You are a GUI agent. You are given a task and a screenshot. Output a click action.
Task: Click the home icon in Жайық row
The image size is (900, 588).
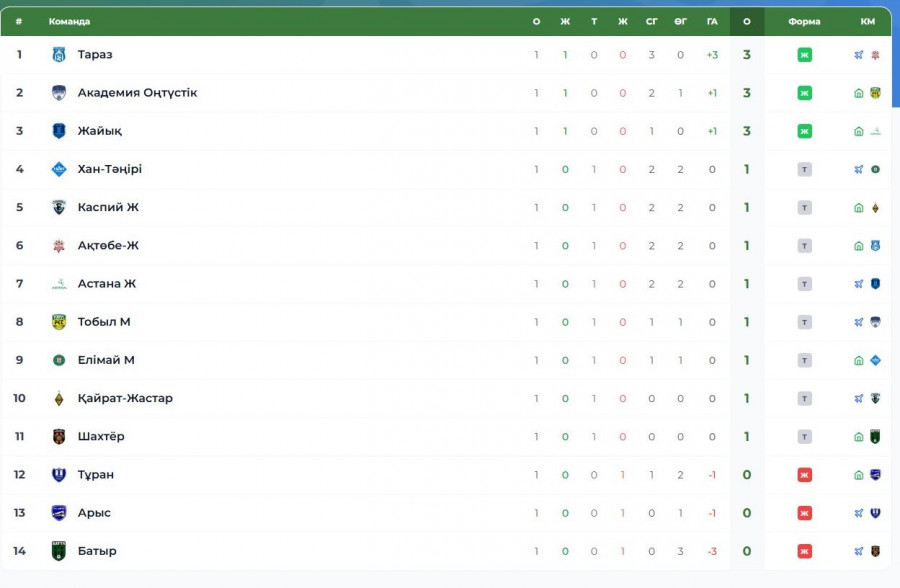(859, 131)
